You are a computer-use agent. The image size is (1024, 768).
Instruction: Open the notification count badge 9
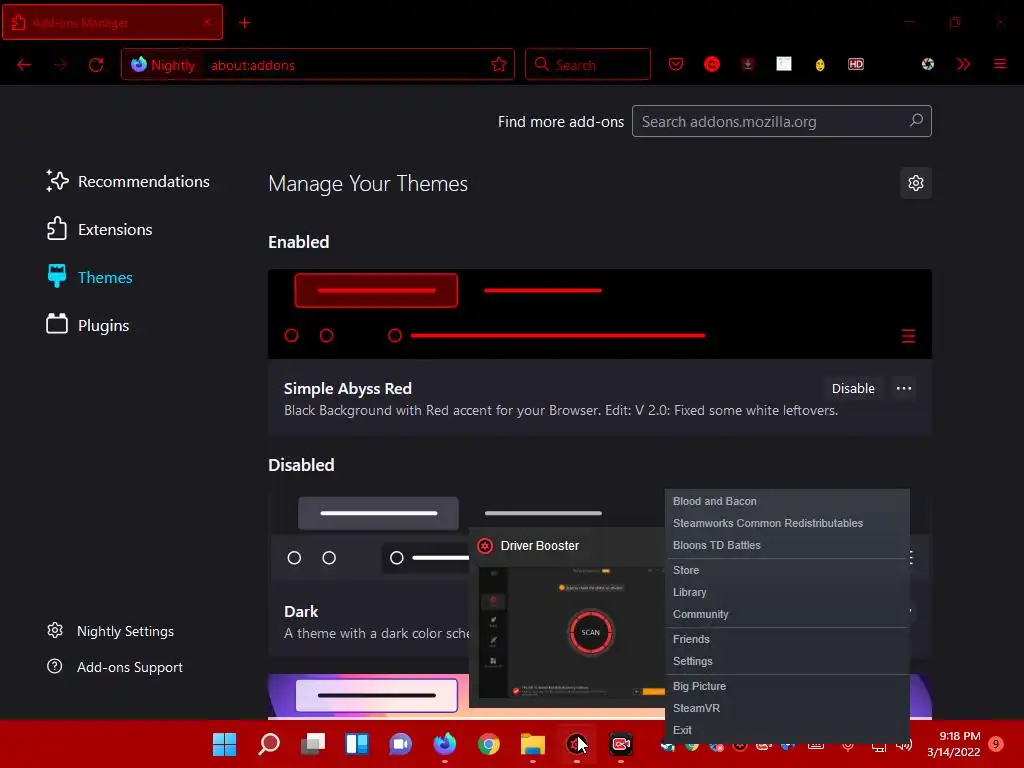(996, 743)
